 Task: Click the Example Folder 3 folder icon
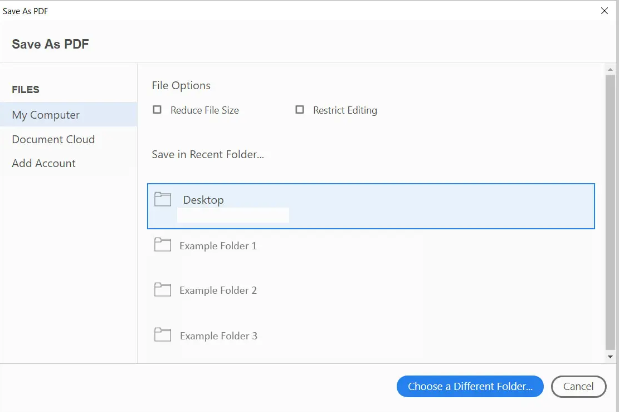pos(163,335)
